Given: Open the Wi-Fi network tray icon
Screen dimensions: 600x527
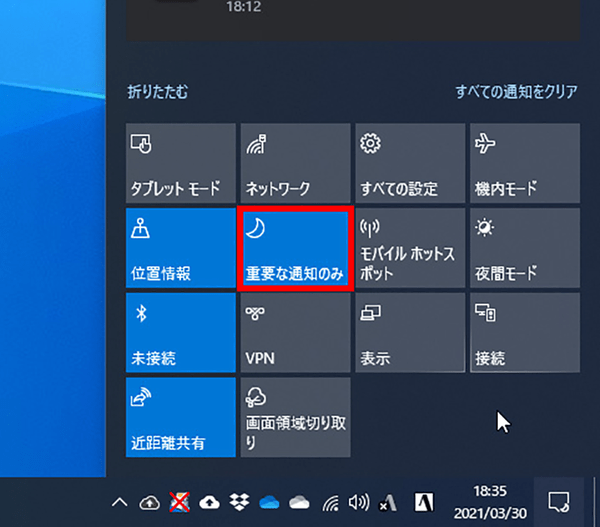Looking at the screenshot, I should (x=331, y=503).
